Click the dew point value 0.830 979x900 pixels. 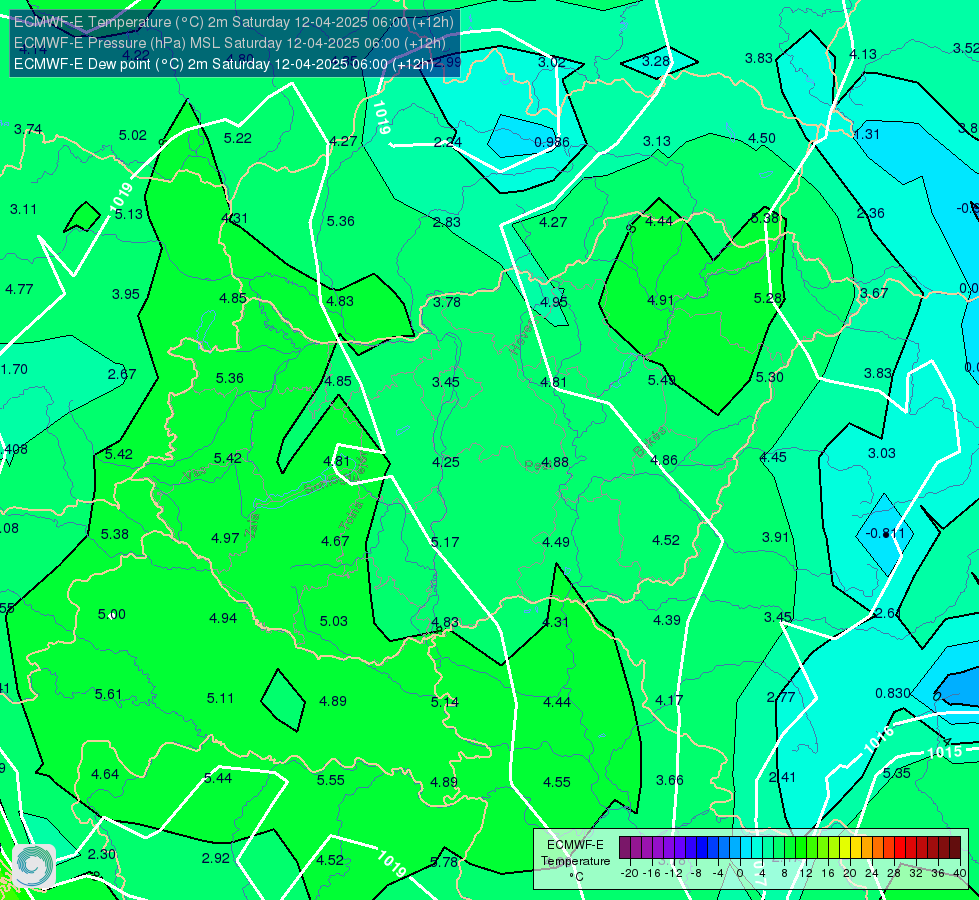(893, 693)
